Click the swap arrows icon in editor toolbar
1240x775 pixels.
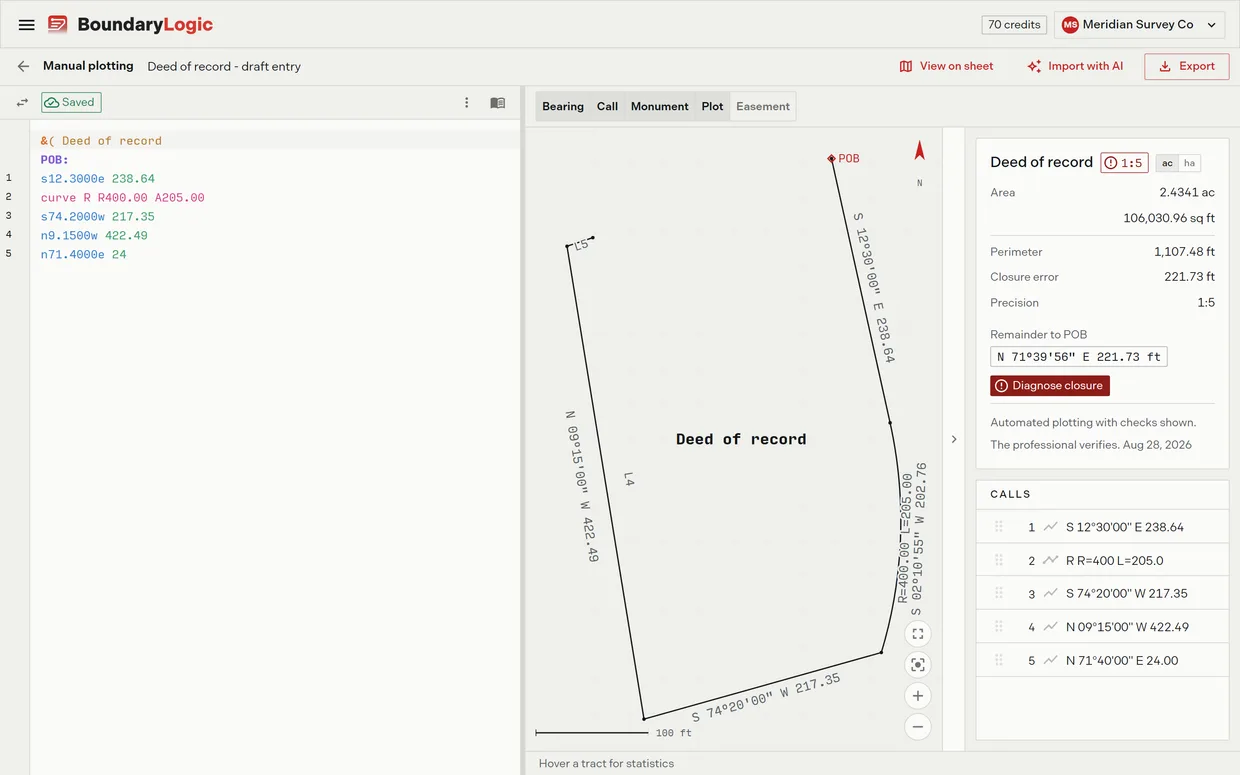(22, 102)
